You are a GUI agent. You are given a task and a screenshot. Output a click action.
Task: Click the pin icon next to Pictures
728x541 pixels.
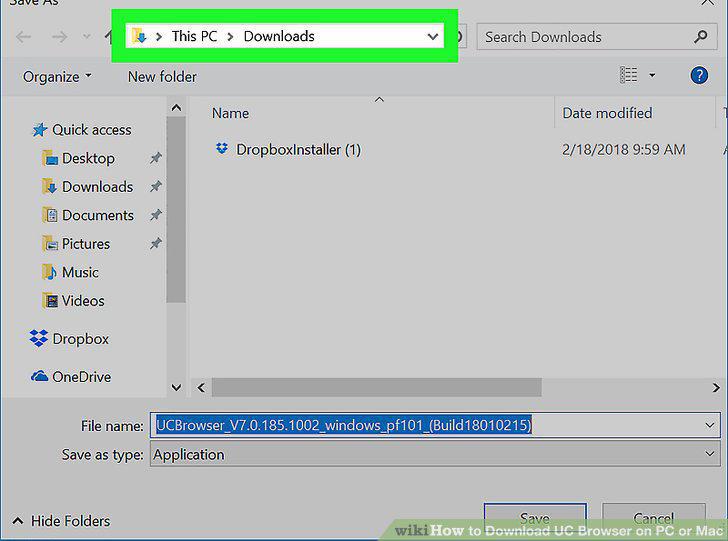point(156,244)
